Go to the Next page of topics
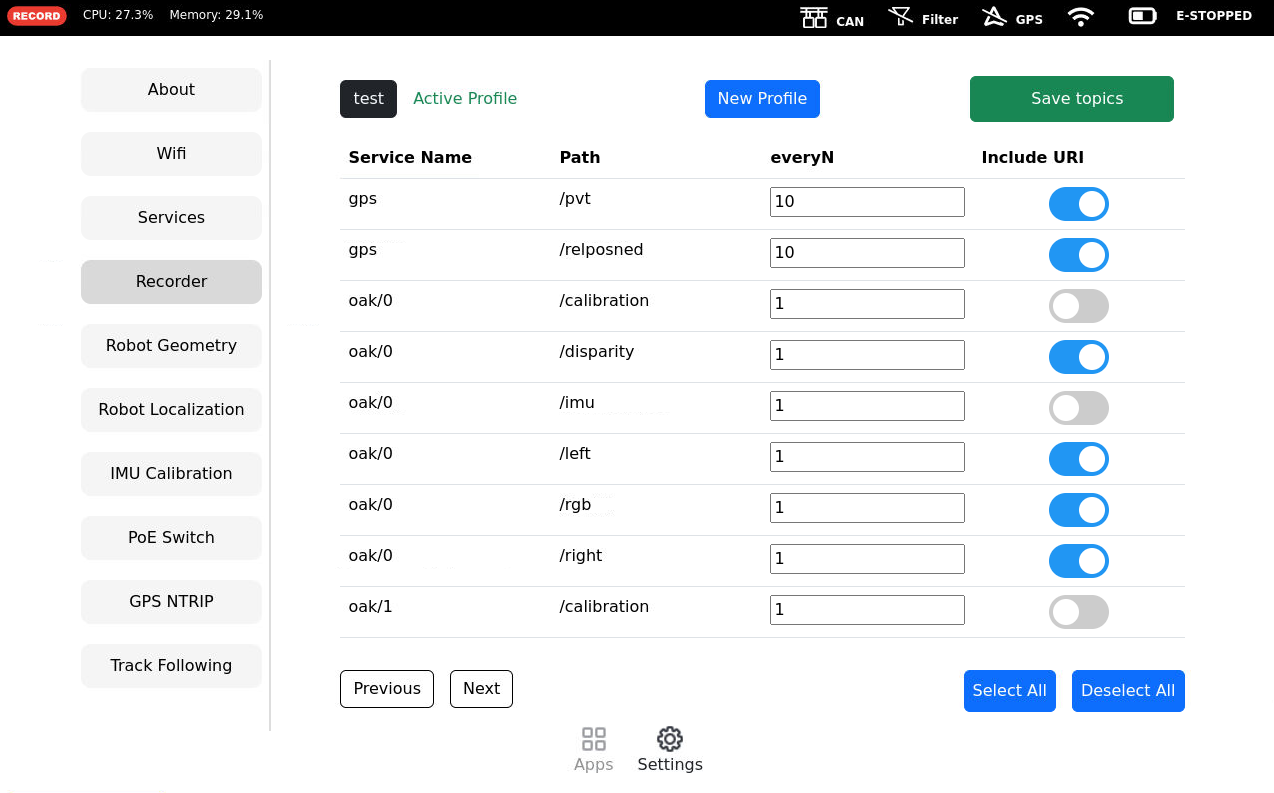 (481, 689)
